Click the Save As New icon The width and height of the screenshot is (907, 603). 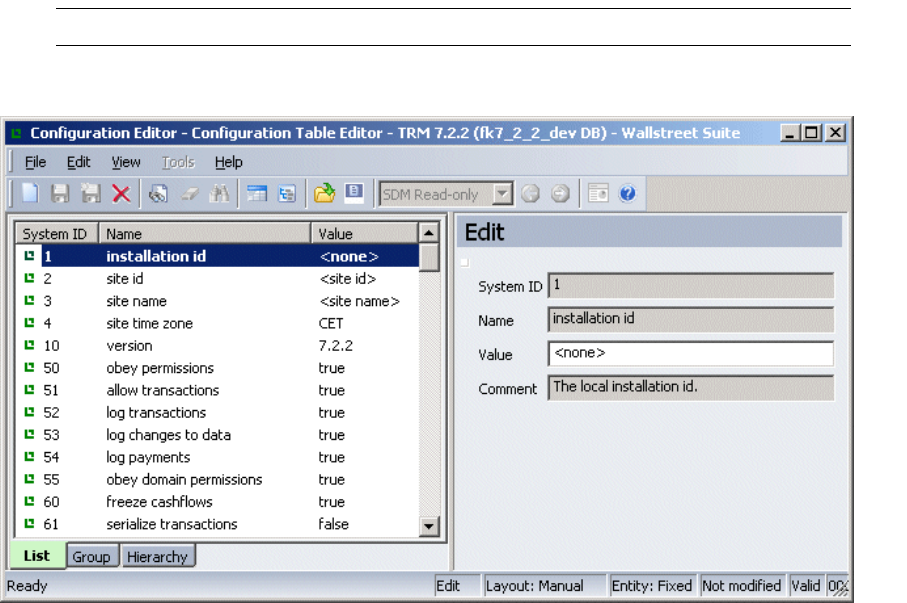90,193
